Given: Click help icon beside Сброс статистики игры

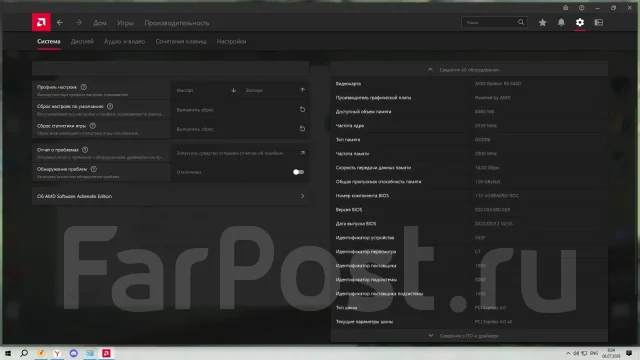Looking at the screenshot, I should tap(93, 126).
